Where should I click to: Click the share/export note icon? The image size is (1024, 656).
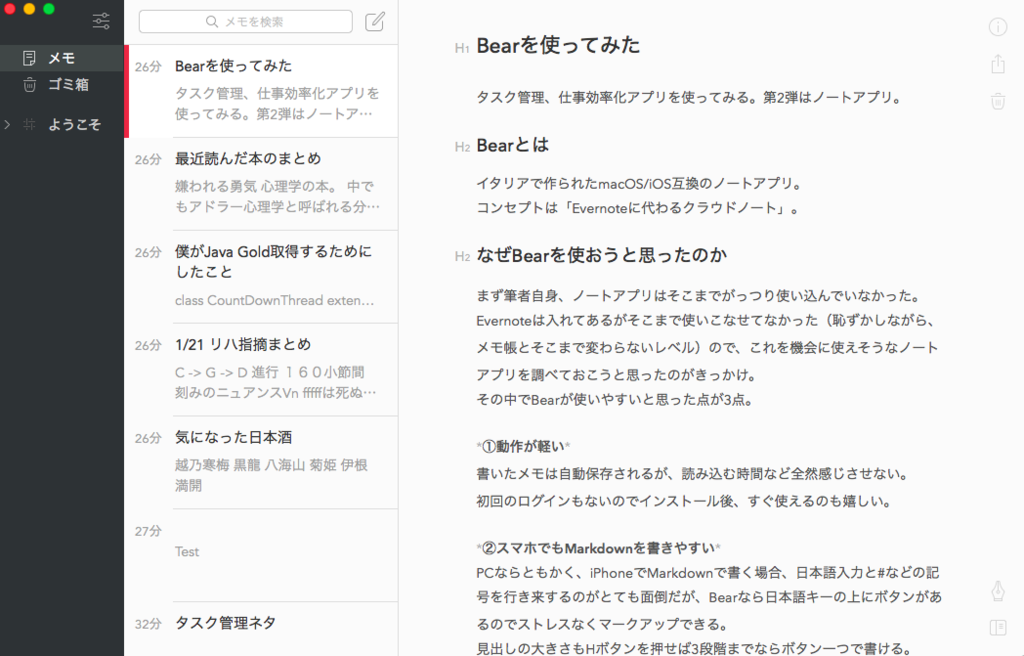click(x=998, y=64)
